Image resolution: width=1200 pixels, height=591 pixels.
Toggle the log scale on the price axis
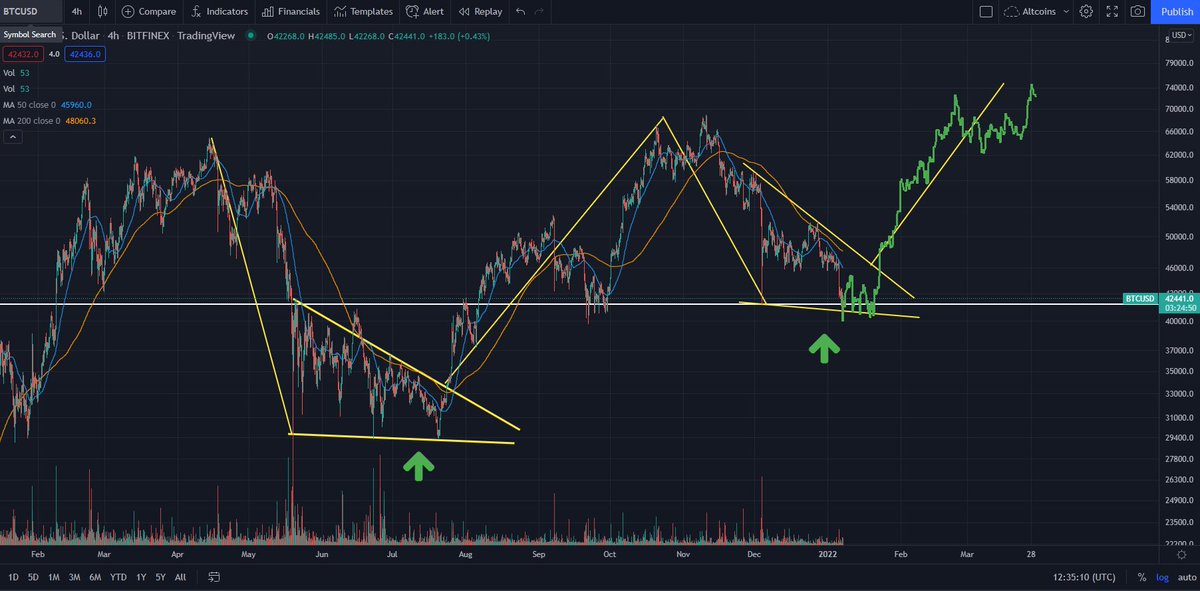coord(1162,577)
